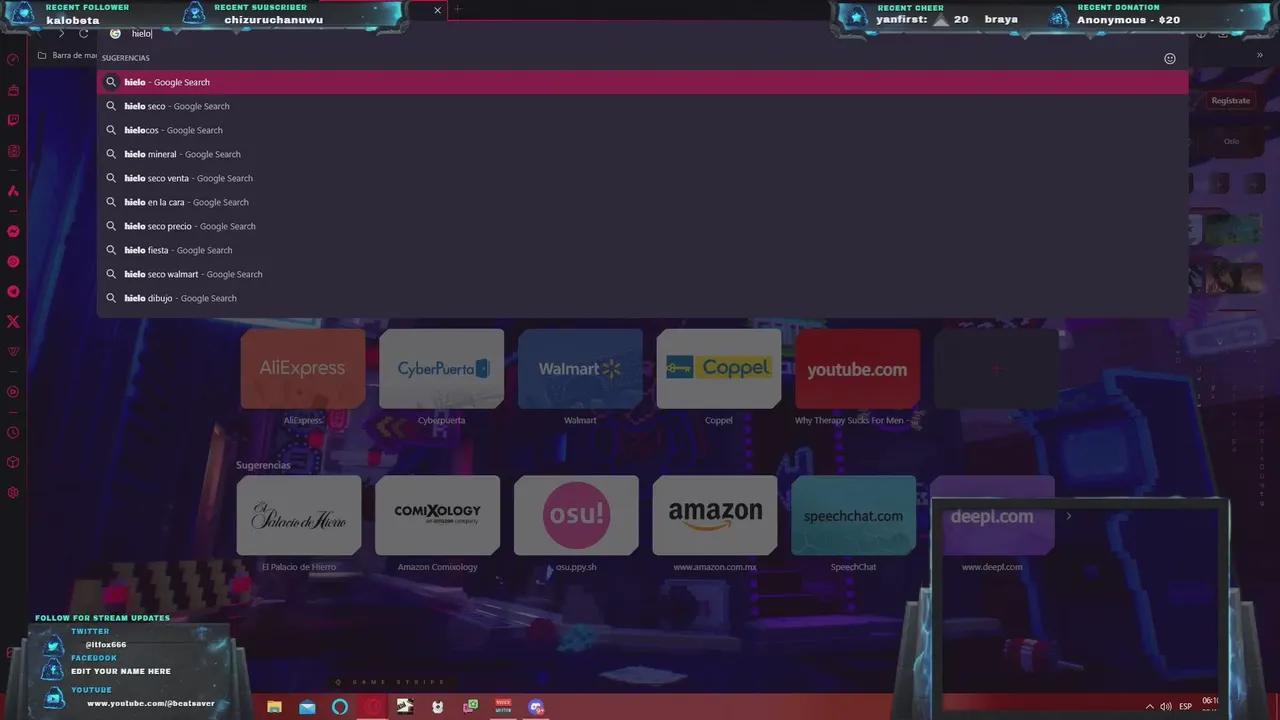1280x720 pixels.
Task: Select the 'hielo dibujo' suggestion
Action: (x=642, y=298)
